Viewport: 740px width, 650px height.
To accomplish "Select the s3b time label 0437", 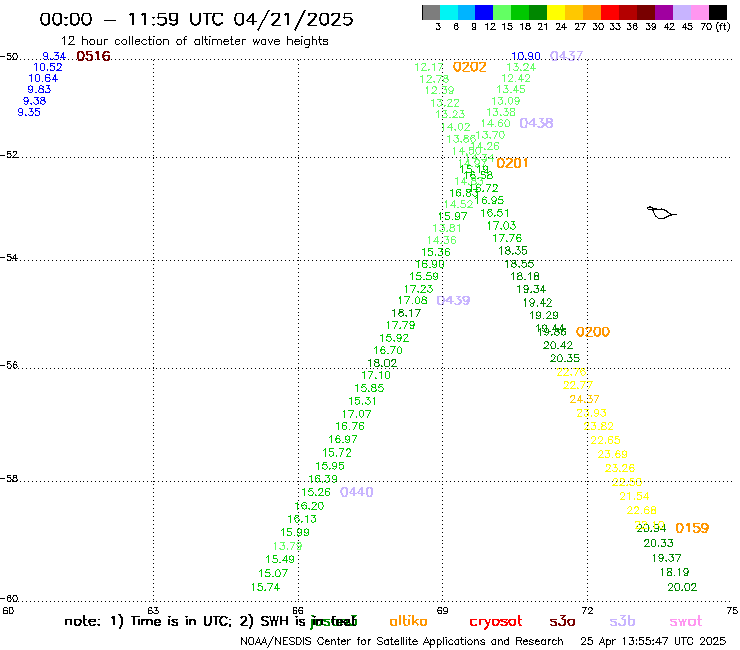I will pyautogui.click(x=566, y=56).
